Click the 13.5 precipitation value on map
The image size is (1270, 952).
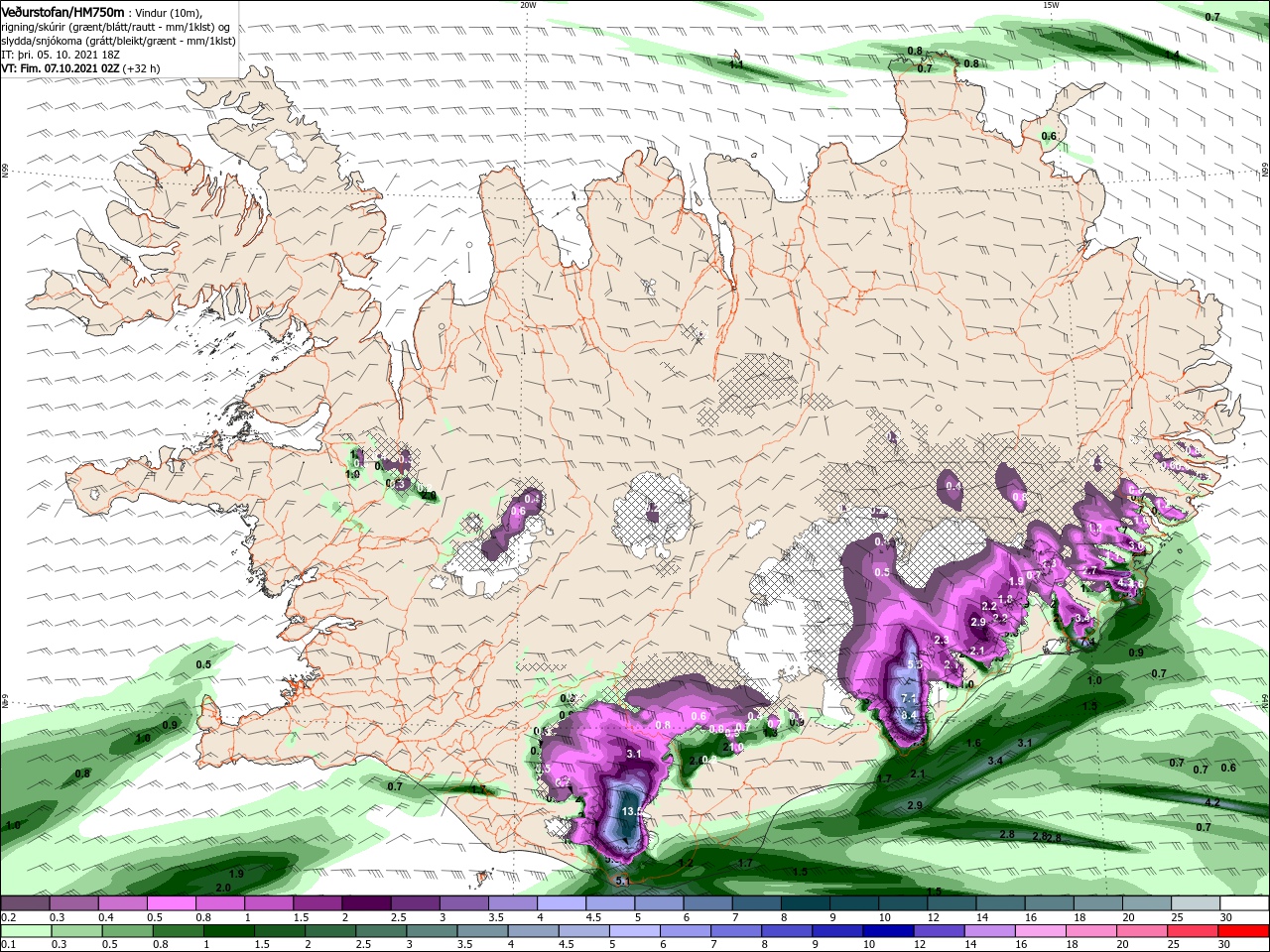[633, 811]
